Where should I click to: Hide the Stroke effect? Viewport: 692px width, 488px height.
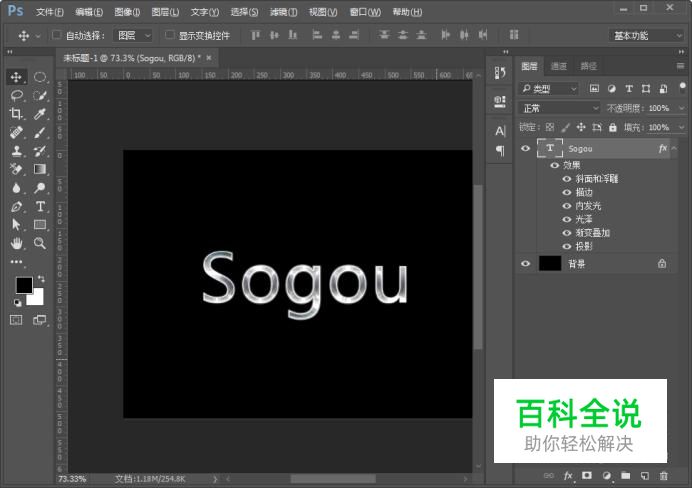click(x=567, y=192)
